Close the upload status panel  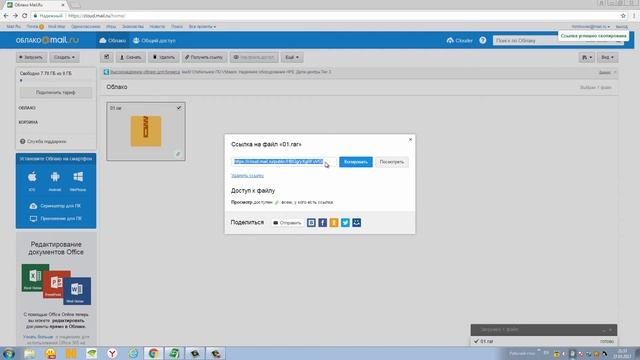pyautogui.click(x=611, y=330)
